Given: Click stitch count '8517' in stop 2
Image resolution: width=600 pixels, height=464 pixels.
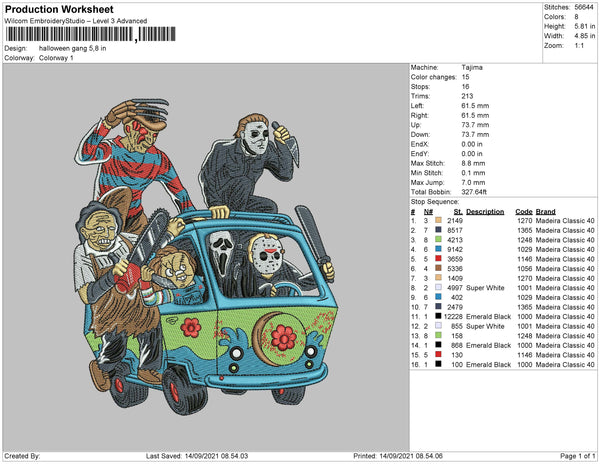Looking at the screenshot, I should click(455, 230).
